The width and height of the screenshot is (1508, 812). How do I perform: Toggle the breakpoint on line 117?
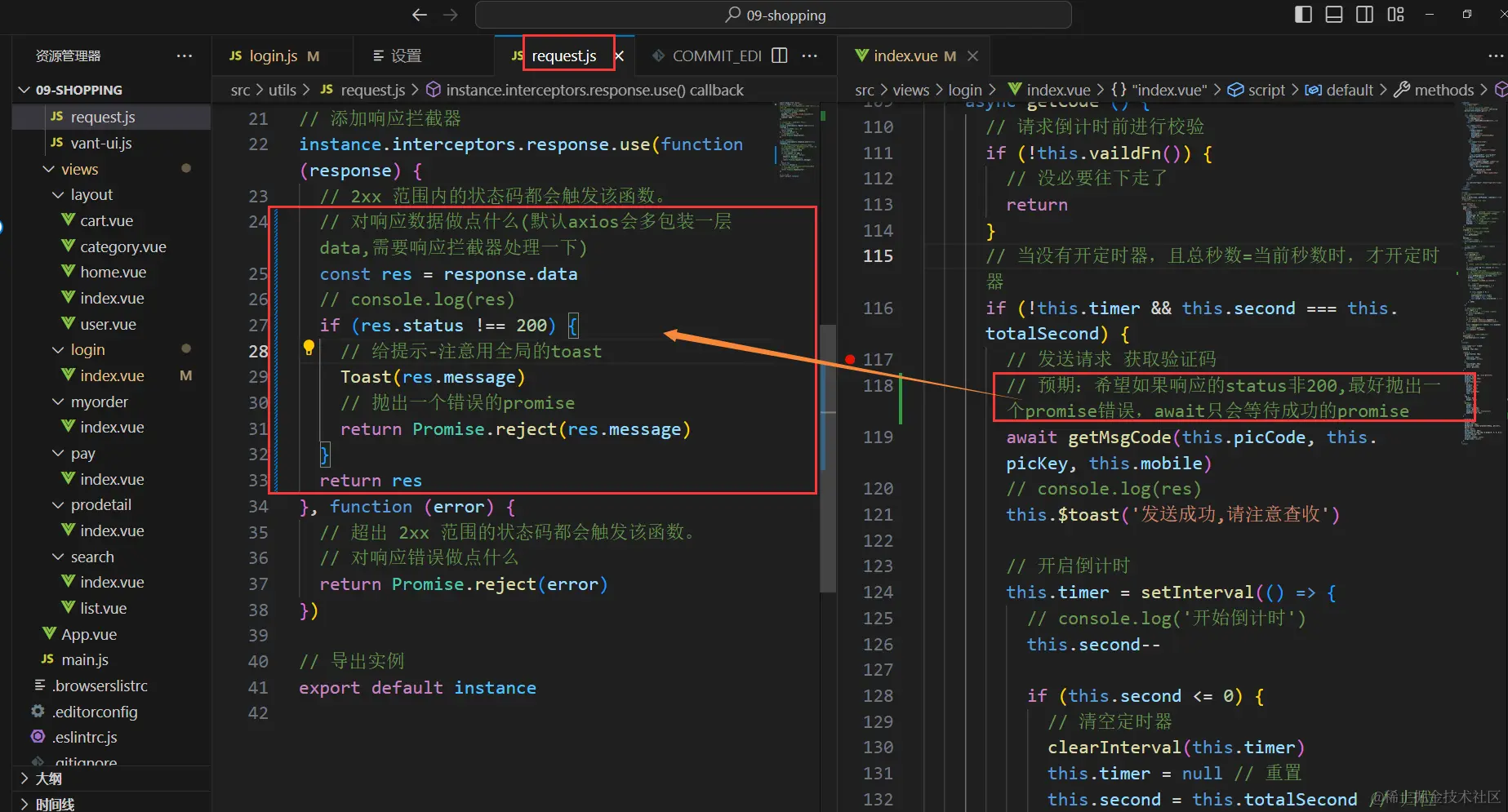click(850, 359)
